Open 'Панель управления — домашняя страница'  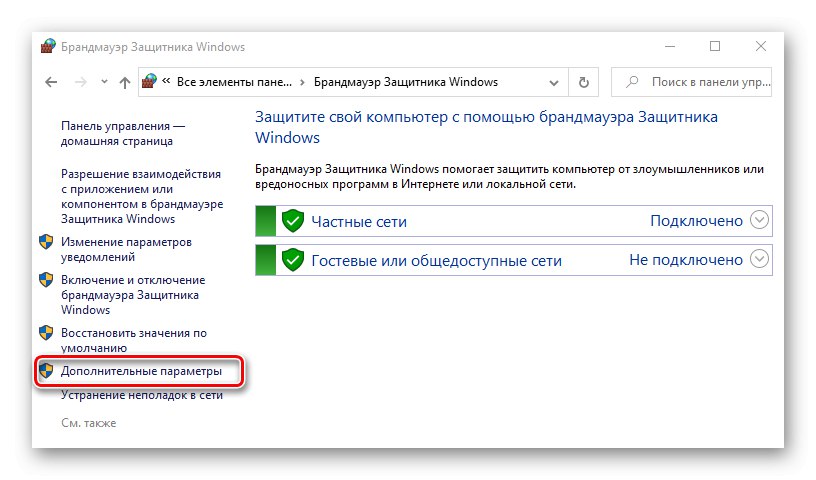pyautogui.click(x=123, y=133)
